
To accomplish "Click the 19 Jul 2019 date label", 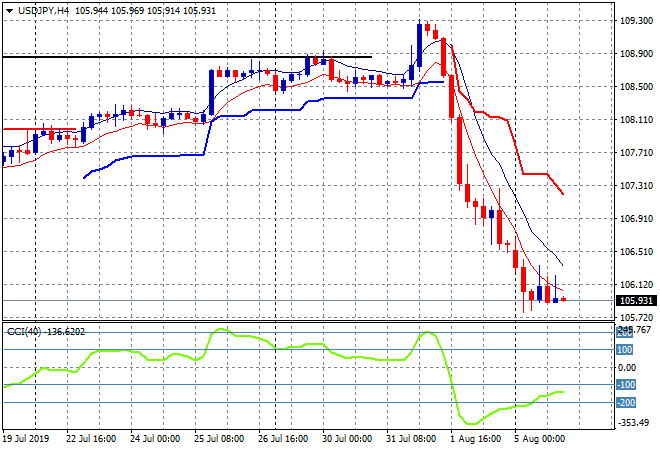I will point(26,439).
